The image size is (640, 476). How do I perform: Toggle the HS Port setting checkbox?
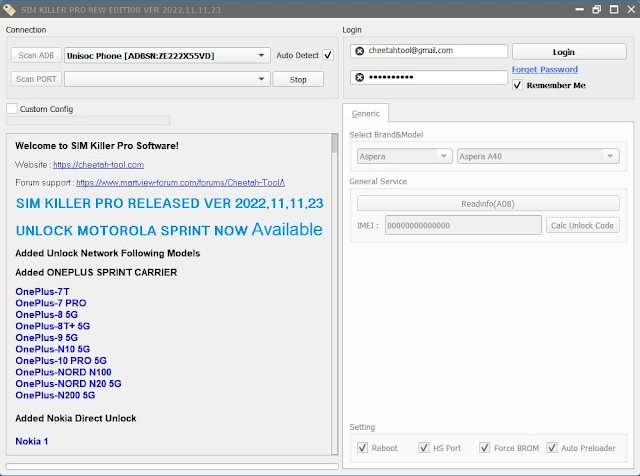pyautogui.click(x=424, y=447)
